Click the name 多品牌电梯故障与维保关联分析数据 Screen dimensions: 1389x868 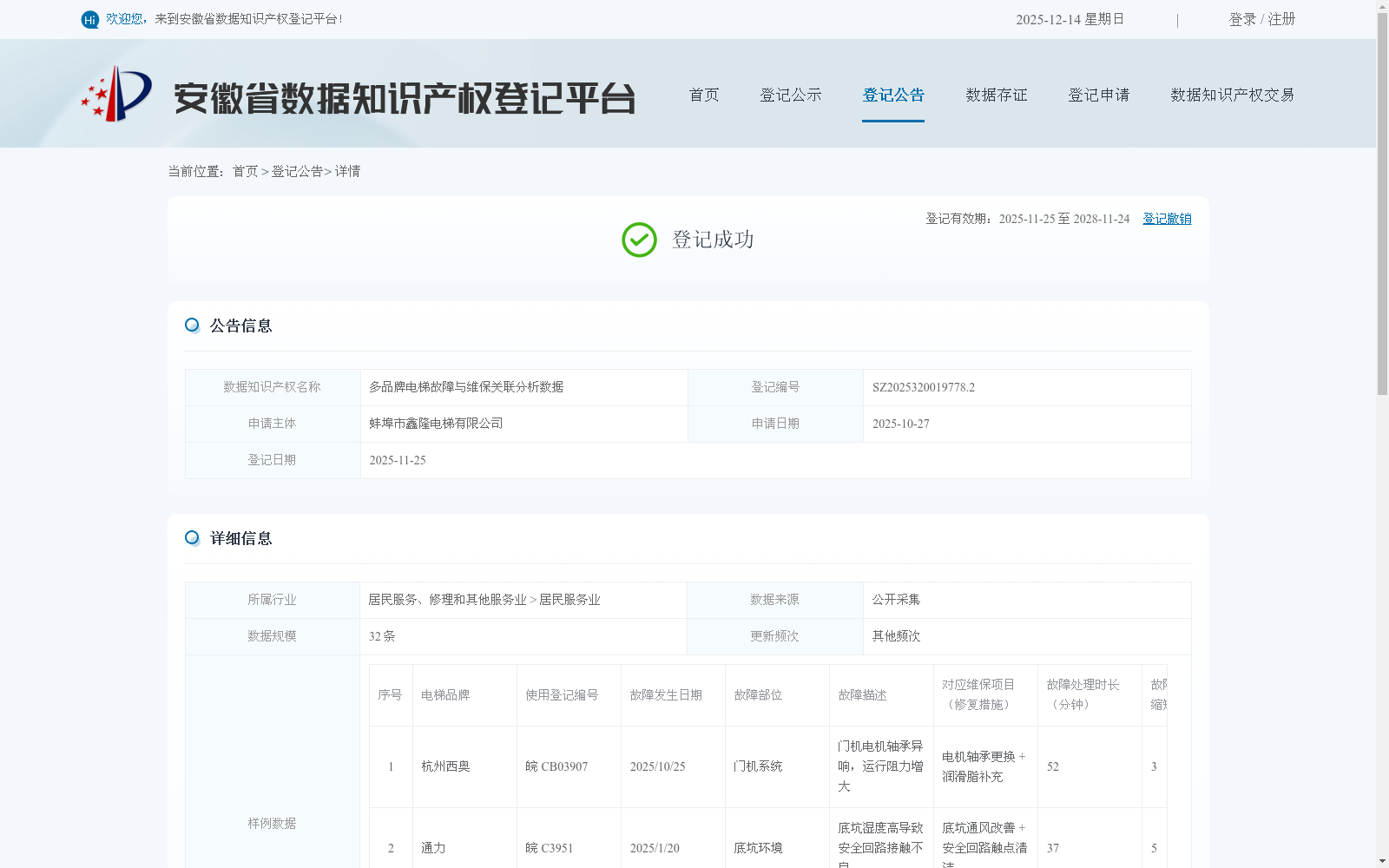(466, 387)
